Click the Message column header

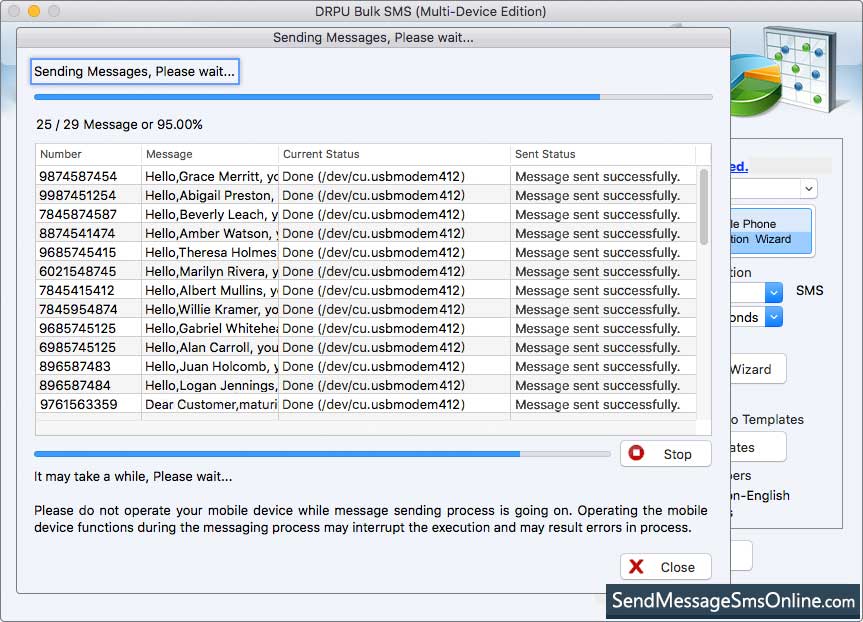click(x=210, y=154)
